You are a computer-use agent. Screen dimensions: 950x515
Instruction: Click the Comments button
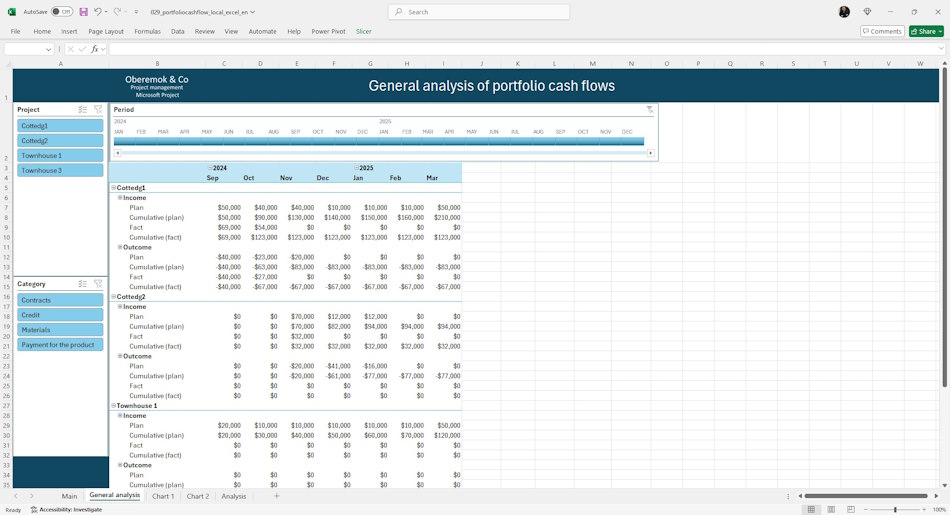pyautogui.click(x=882, y=32)
